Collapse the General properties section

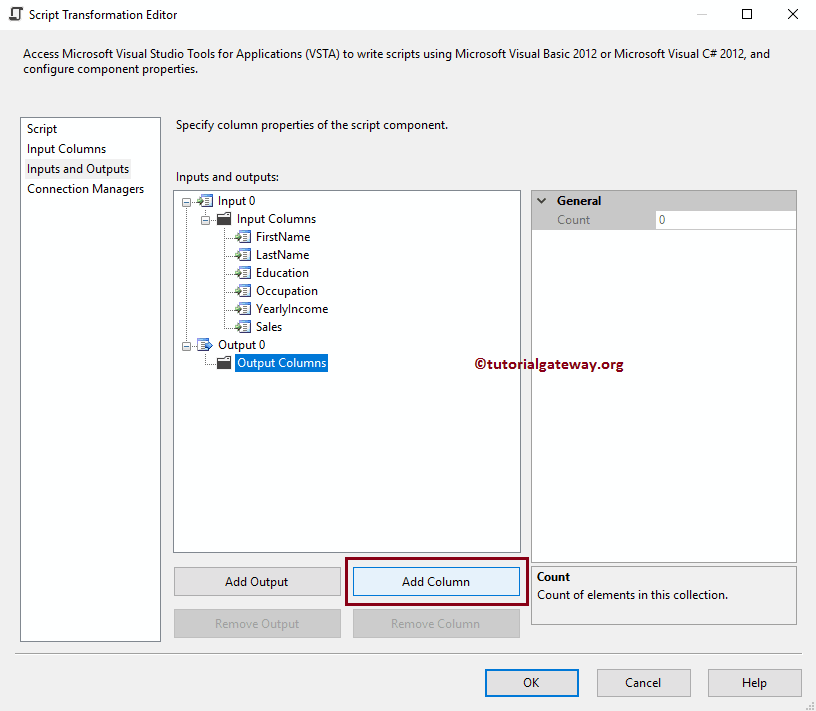tap(543, 200)
